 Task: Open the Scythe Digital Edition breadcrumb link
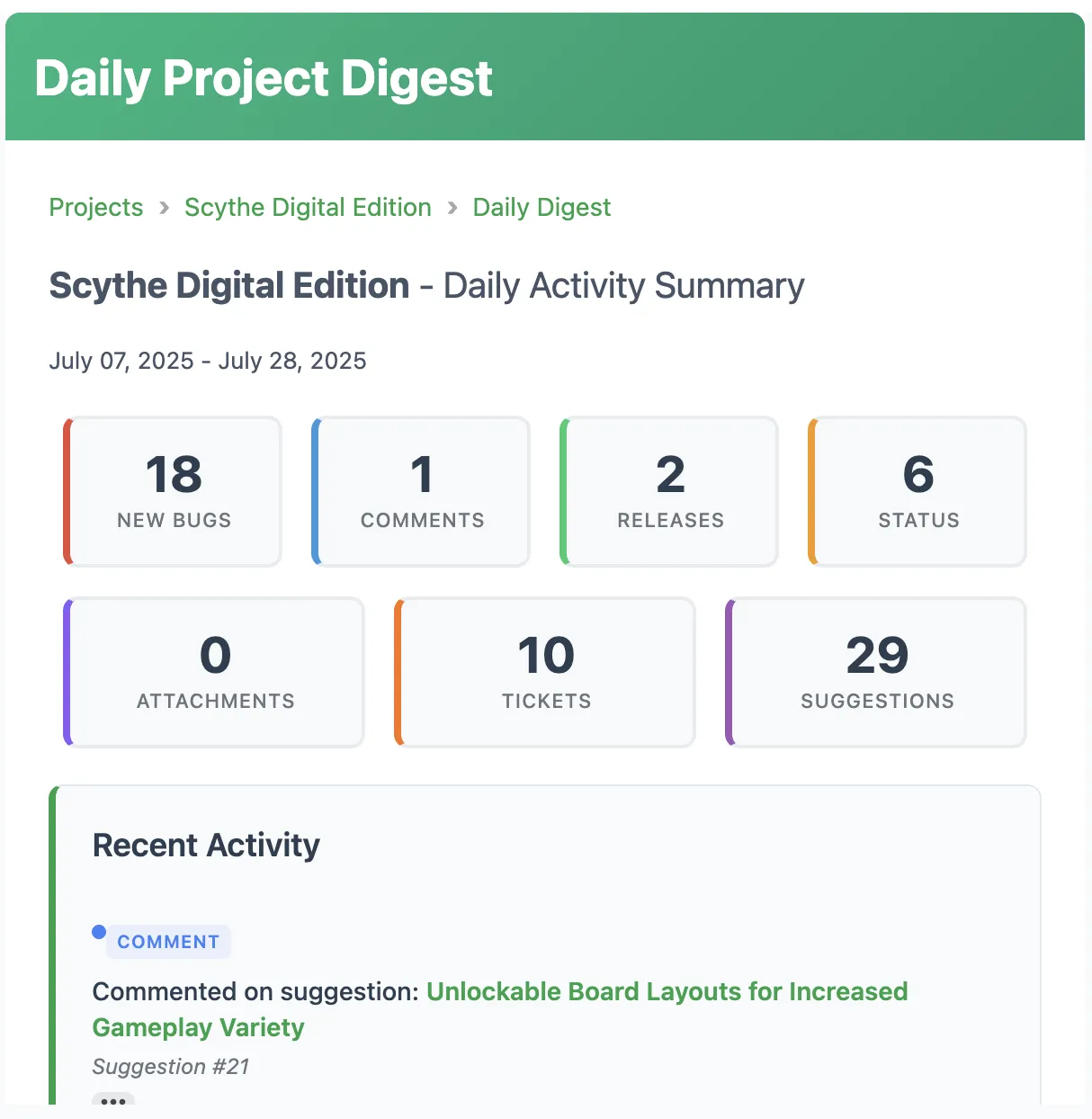308,208
